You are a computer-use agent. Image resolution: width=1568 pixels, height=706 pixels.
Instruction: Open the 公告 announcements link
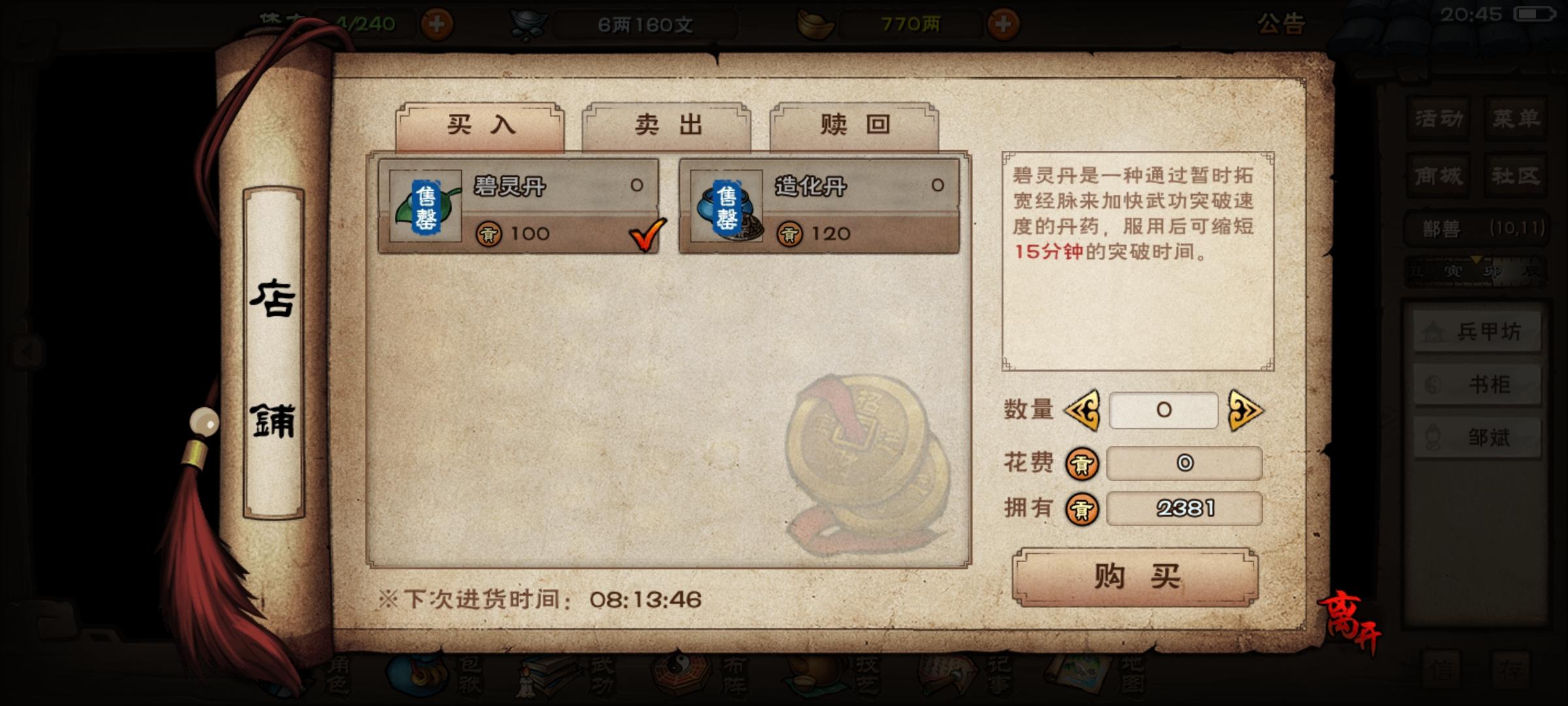(1282, 24)
